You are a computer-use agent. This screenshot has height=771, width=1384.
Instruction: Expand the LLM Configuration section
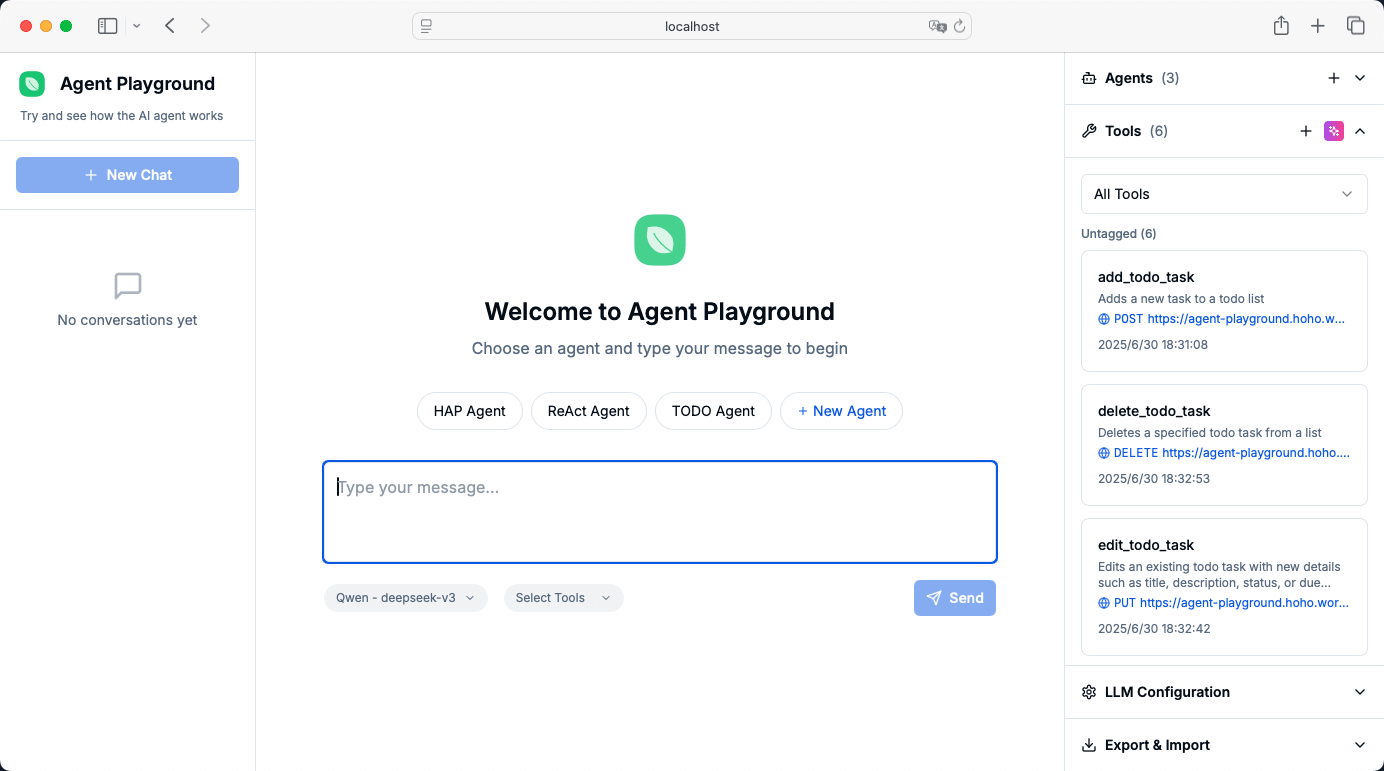pos(1359,692)
